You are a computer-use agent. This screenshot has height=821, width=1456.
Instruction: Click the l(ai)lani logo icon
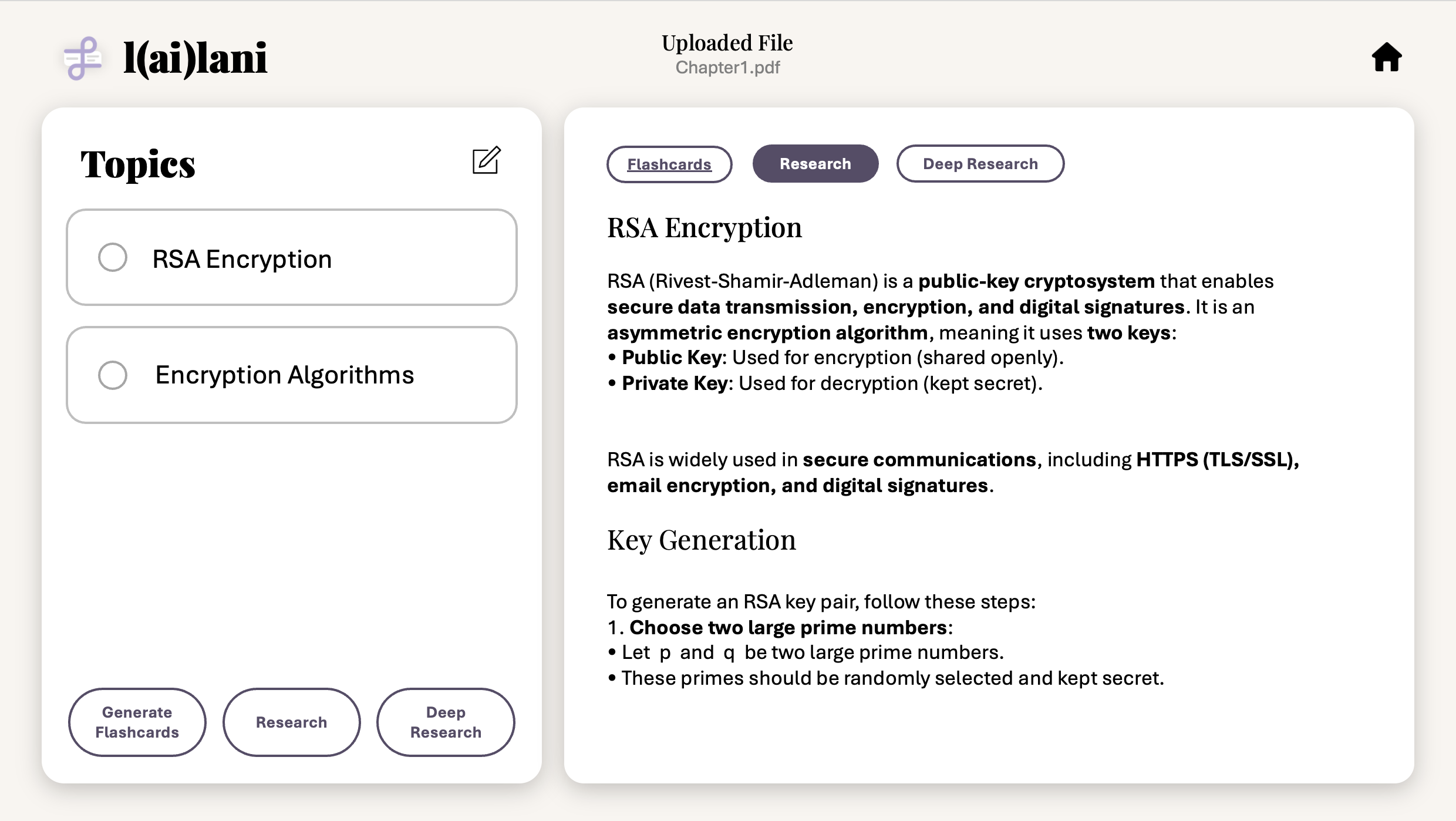click(83, 58)
